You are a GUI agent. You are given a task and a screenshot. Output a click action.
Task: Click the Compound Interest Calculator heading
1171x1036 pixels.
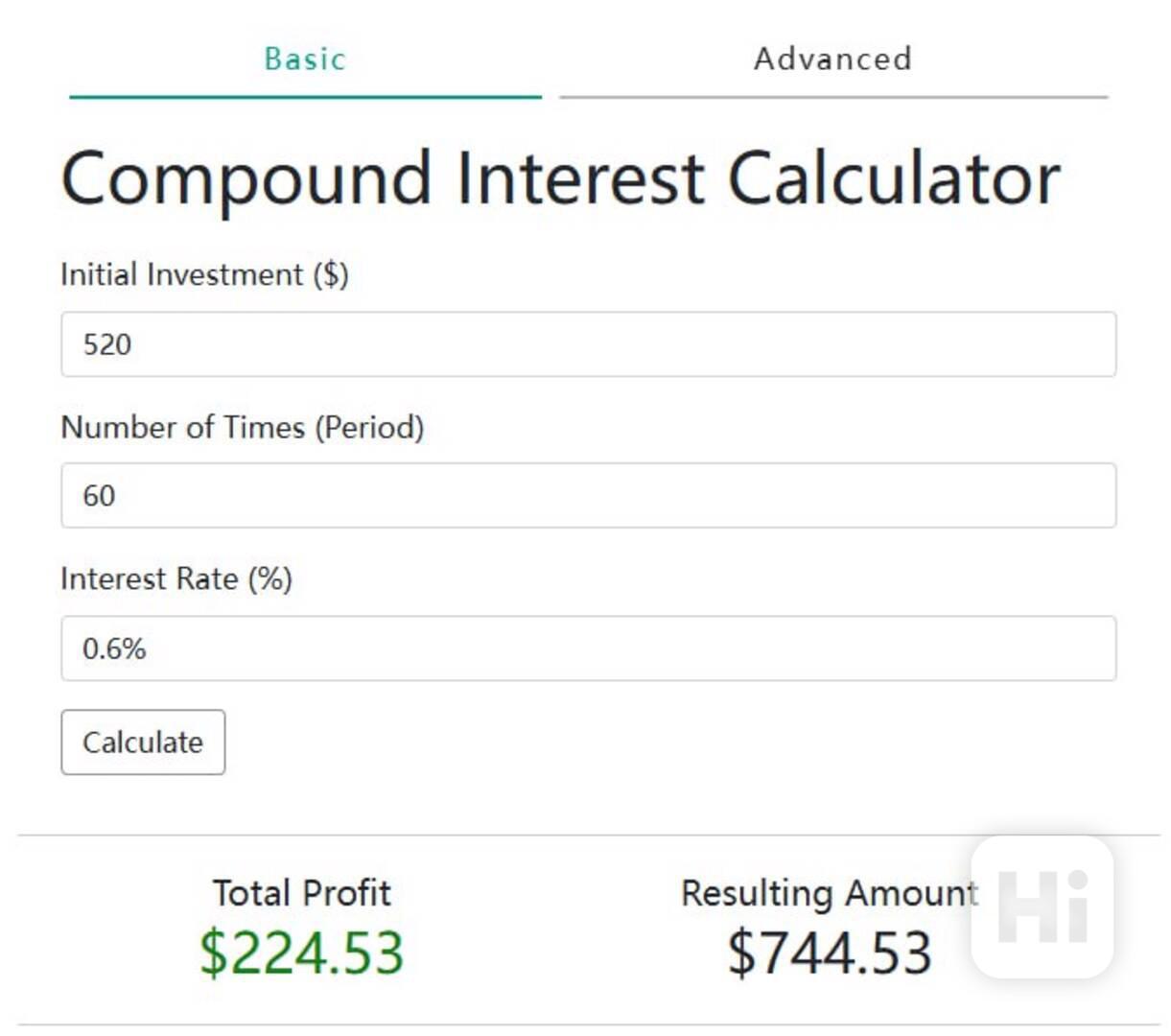(x=560, y=178)
